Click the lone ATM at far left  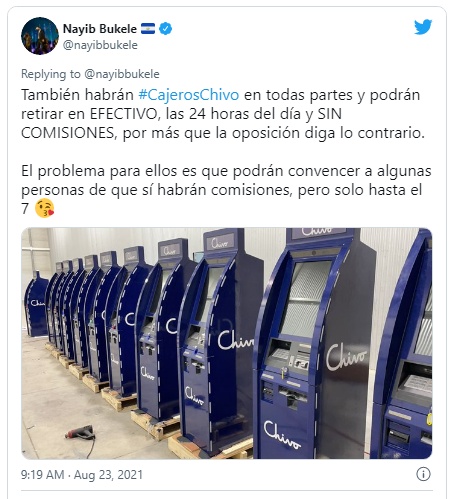[x=35, y=304]
